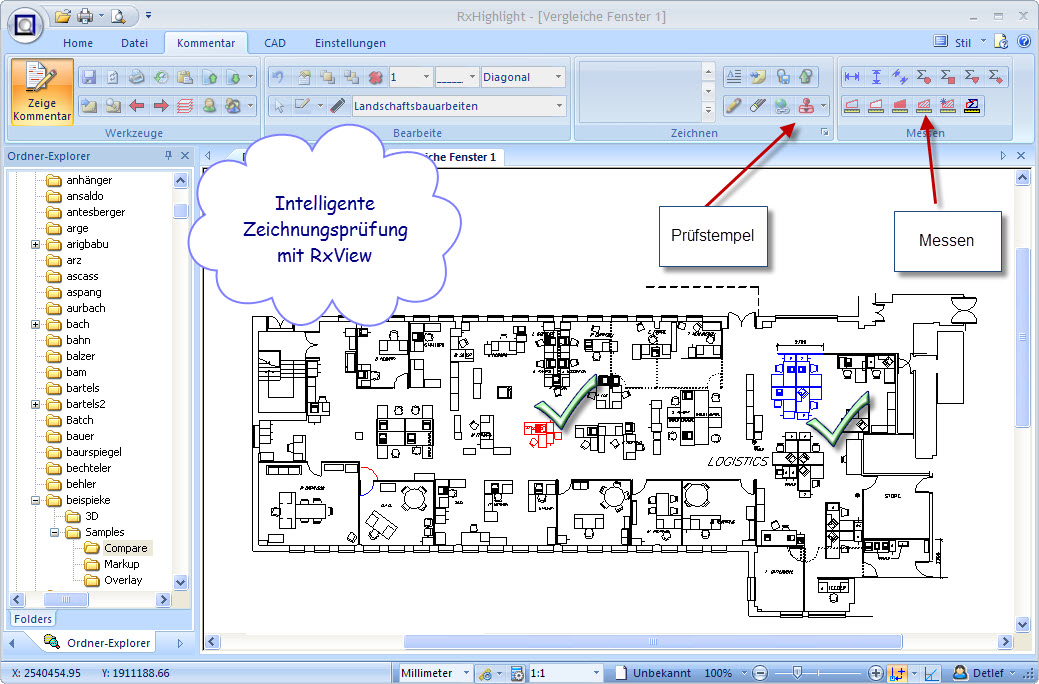Screen dimensions: 1039x684
Task: Click the single user icon in Werkzeuge
Action: click(x=209, y=105)
